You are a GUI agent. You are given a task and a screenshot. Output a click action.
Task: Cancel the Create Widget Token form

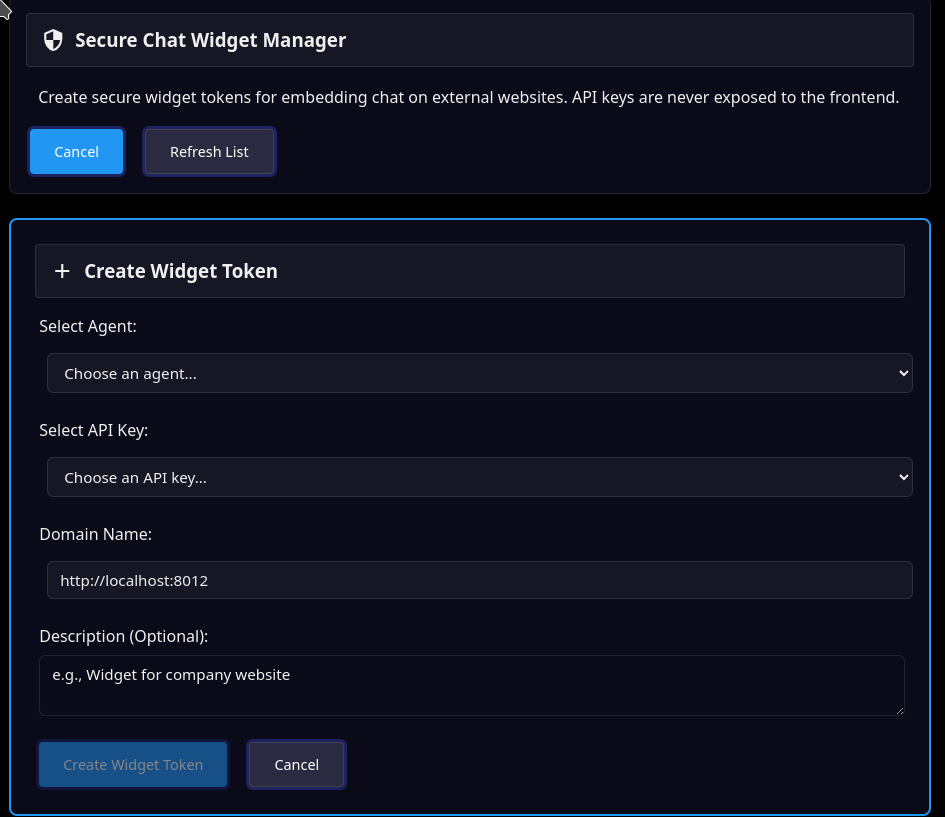[x=296, y=765]
